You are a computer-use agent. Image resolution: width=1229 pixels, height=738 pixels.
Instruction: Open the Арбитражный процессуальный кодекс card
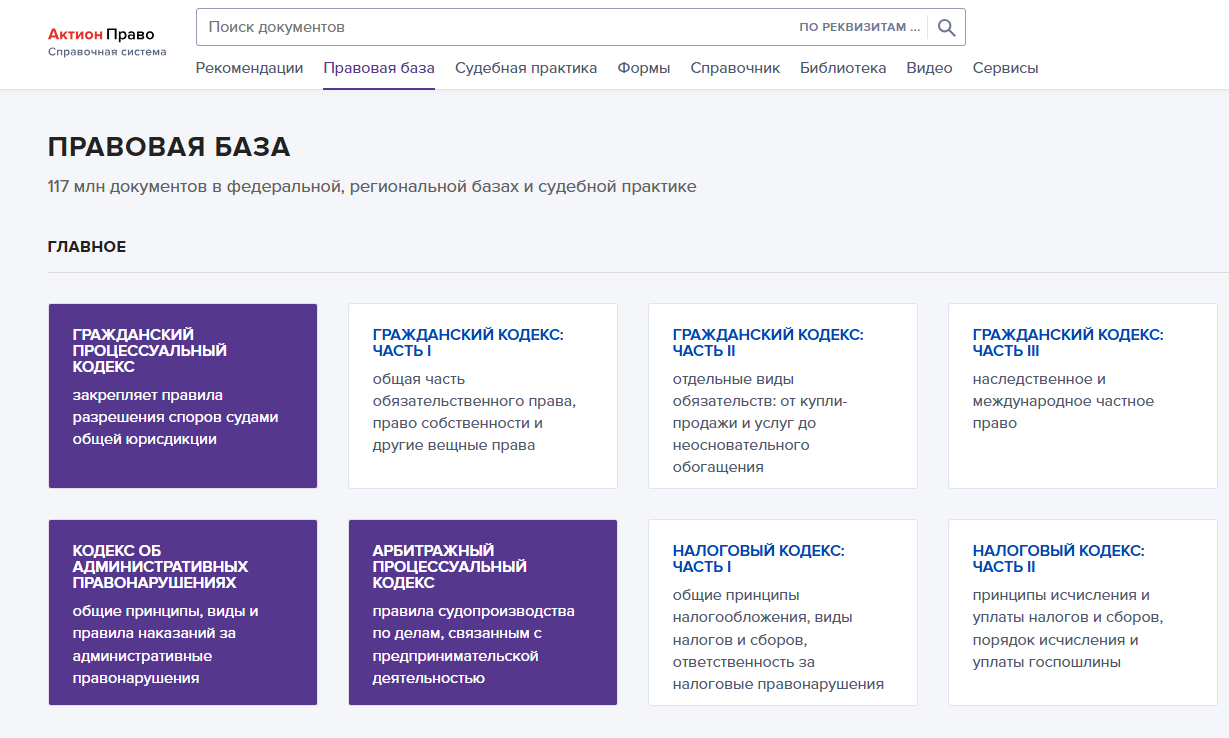pos(483,612)
